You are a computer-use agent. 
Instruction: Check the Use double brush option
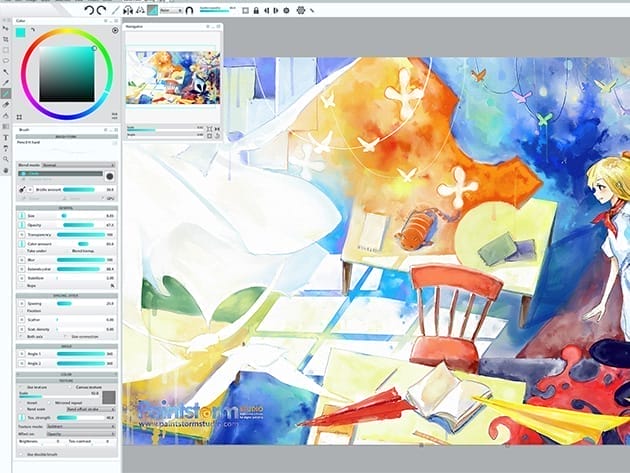tap(19, 456)
